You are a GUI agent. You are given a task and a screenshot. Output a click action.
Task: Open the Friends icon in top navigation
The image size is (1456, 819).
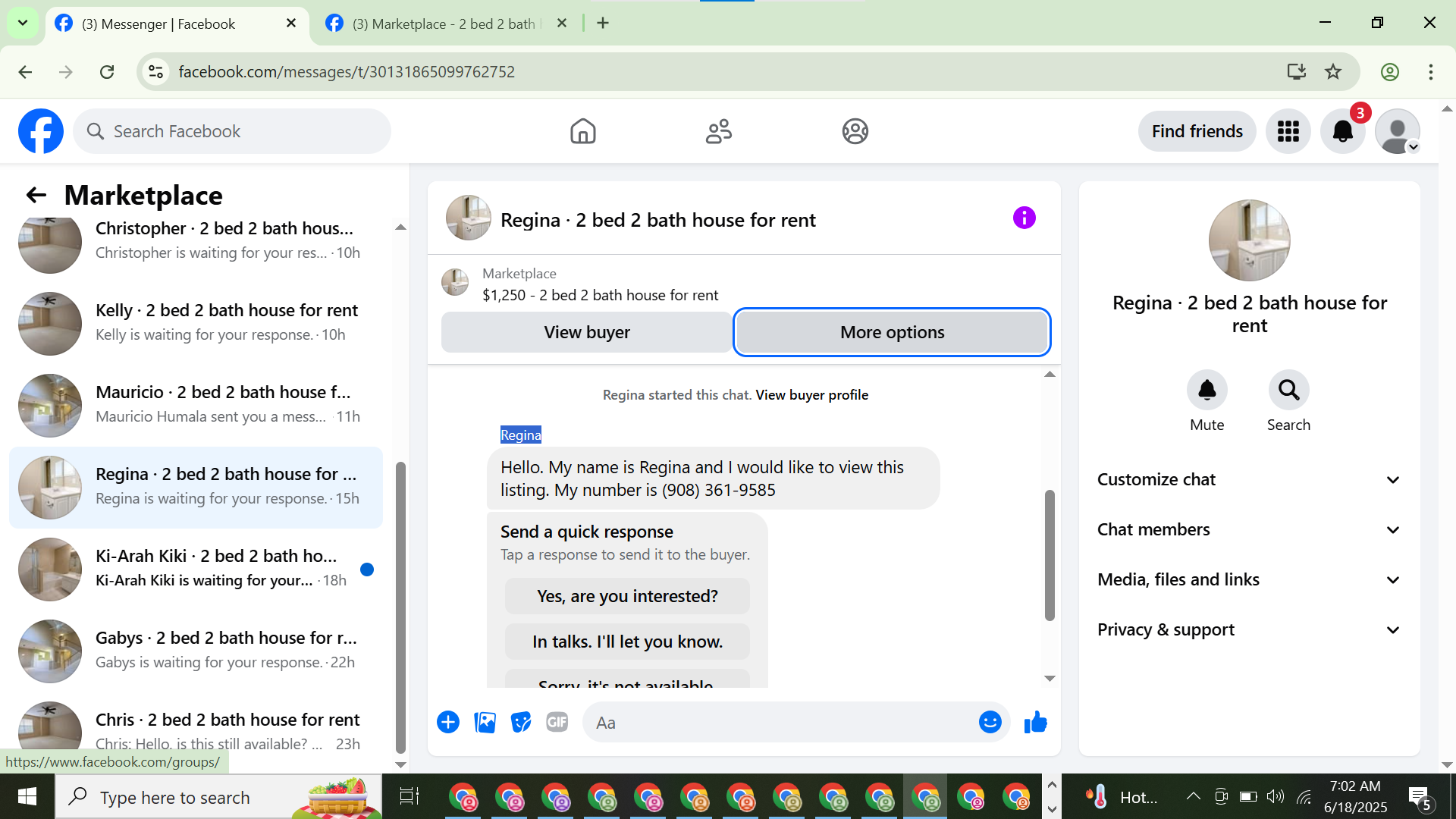tap(718, 131)
